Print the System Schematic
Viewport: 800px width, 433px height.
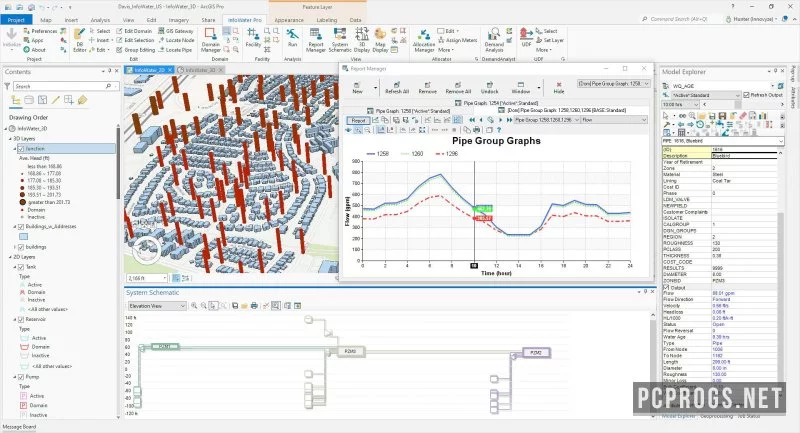pos(254,305)
